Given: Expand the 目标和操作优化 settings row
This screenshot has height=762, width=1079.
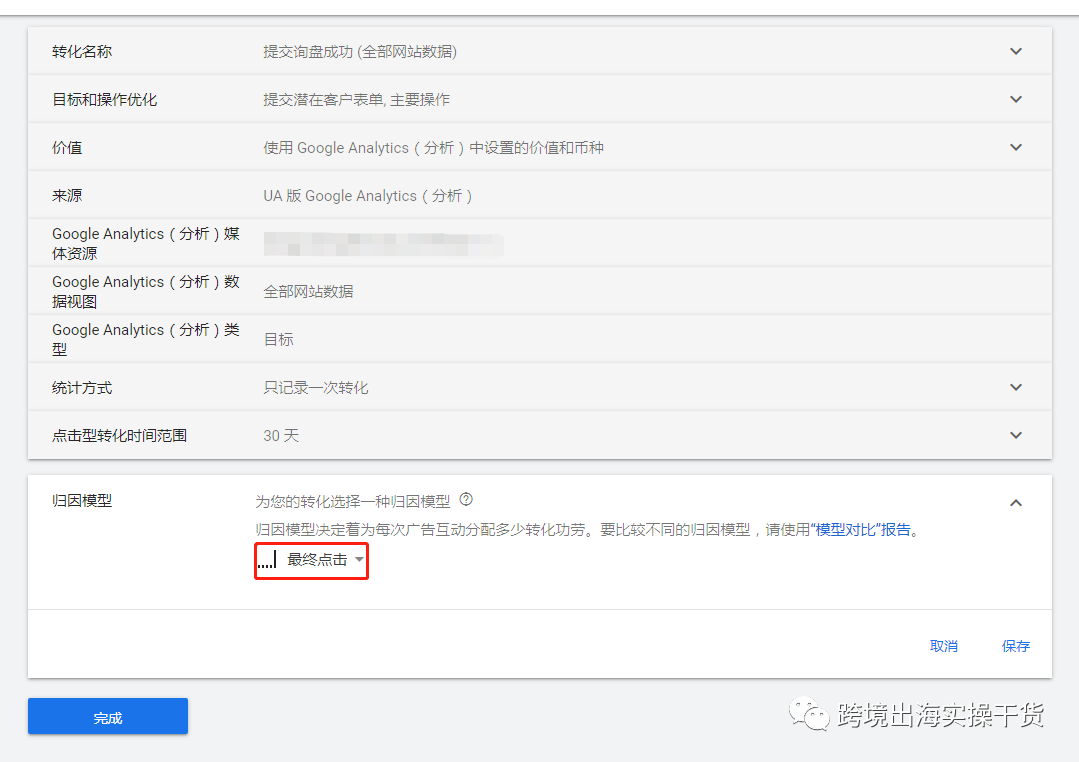Looking at the screenshot, I should click(x=1016, y=99).
